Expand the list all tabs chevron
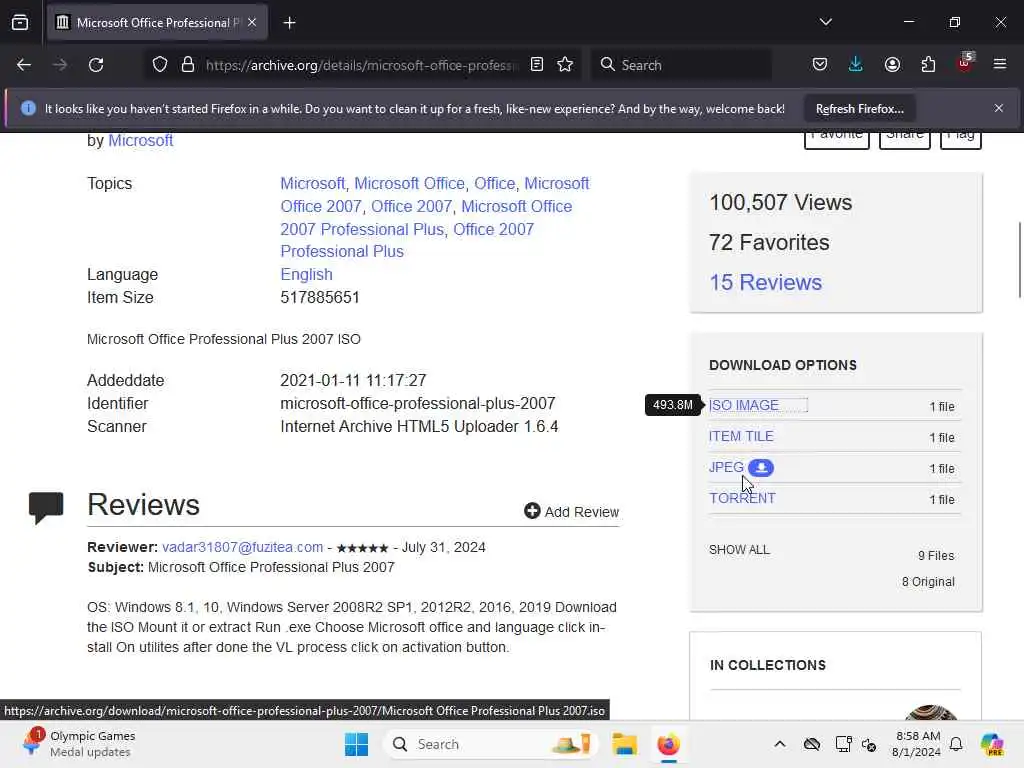The height and width of the screenshot is (768, 1024). click(825, 22)
